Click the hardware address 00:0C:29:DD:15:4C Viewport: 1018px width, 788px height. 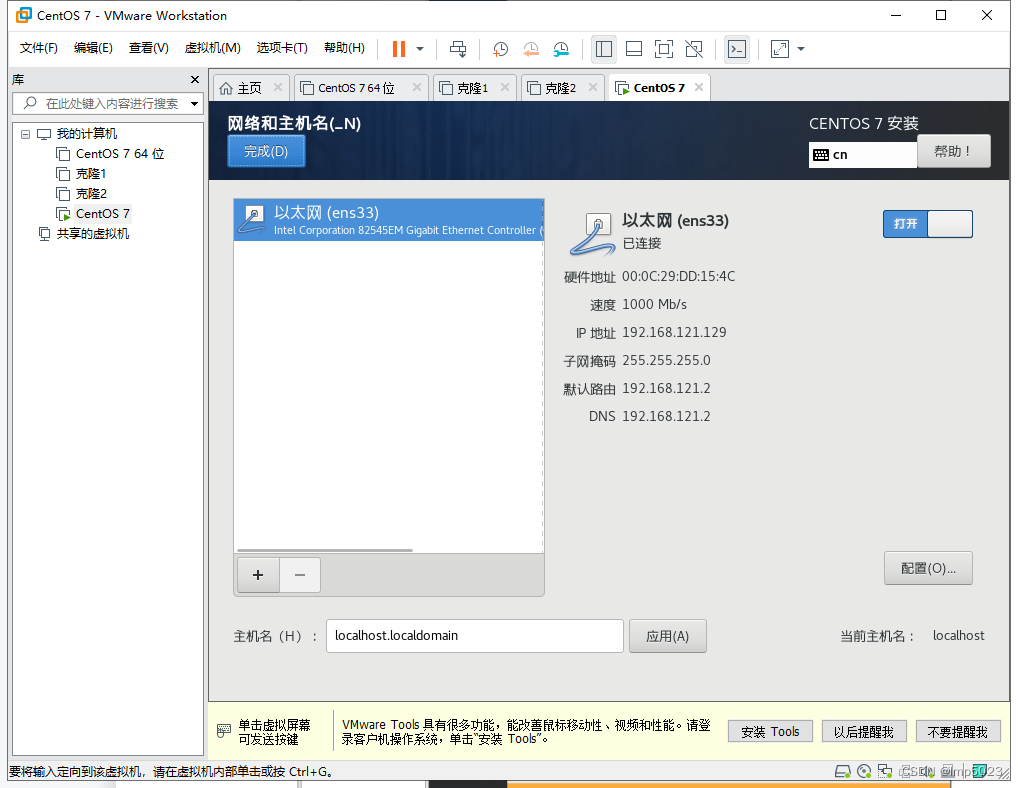click(x=678, y=277)
